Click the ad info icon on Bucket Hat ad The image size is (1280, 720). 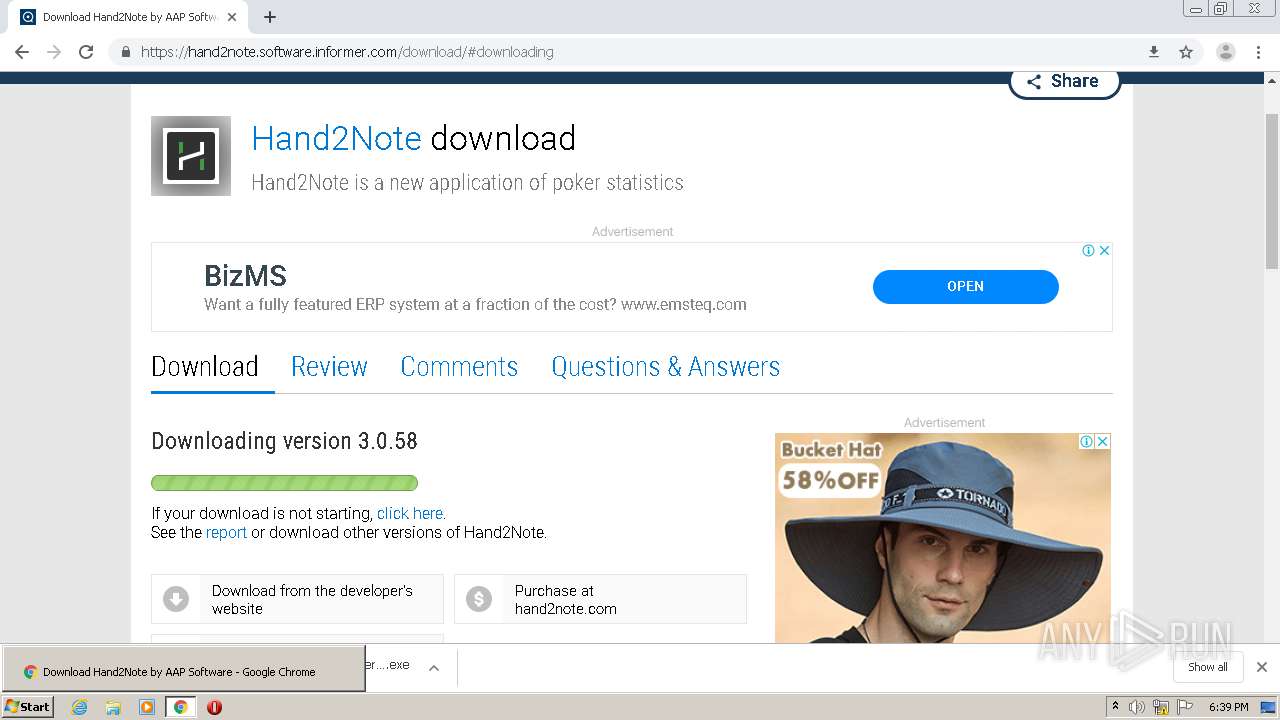[x=1086, y=441]
